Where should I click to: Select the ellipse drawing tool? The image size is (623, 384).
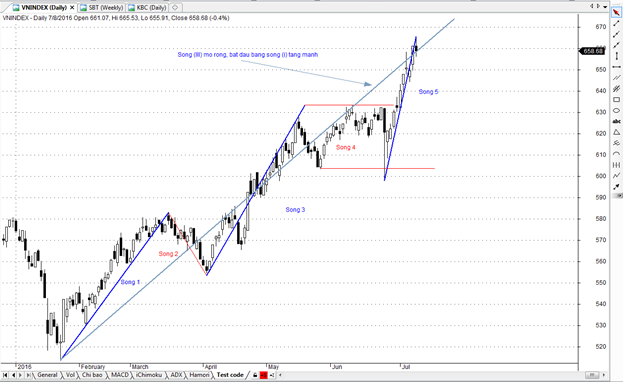(616, 111)
